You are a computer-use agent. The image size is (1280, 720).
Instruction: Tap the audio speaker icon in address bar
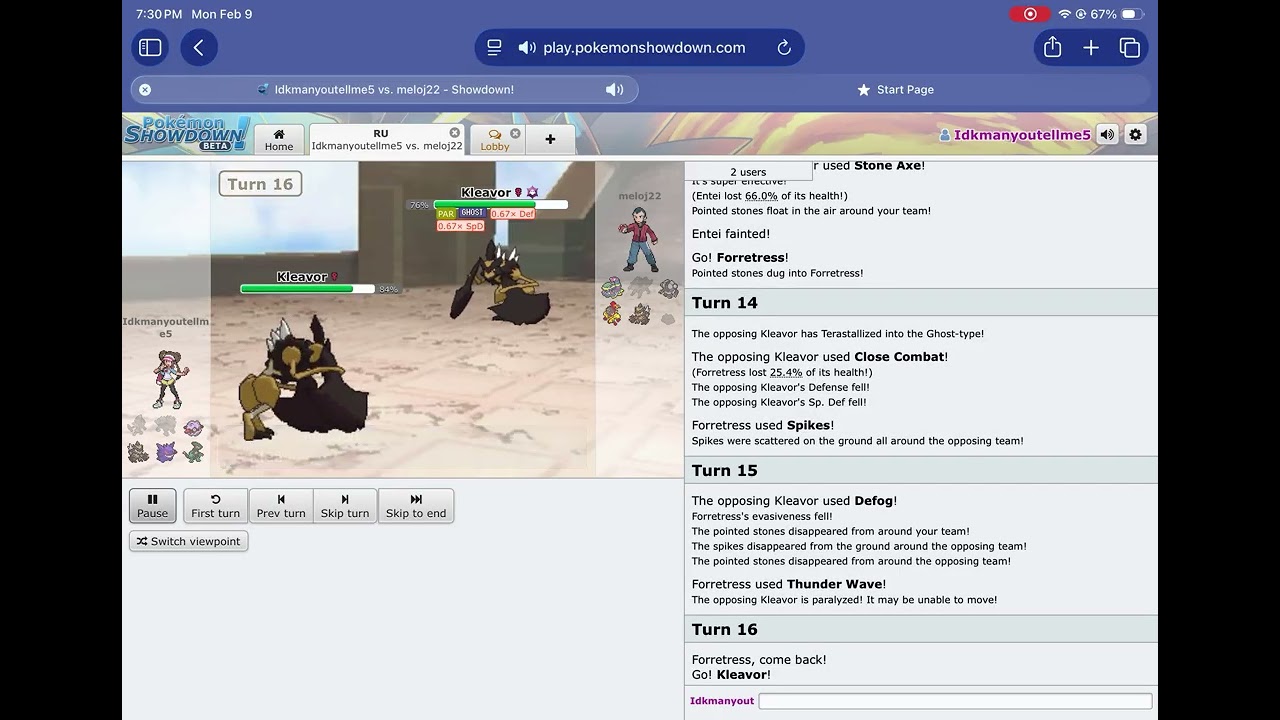click(x=527, y=47)
